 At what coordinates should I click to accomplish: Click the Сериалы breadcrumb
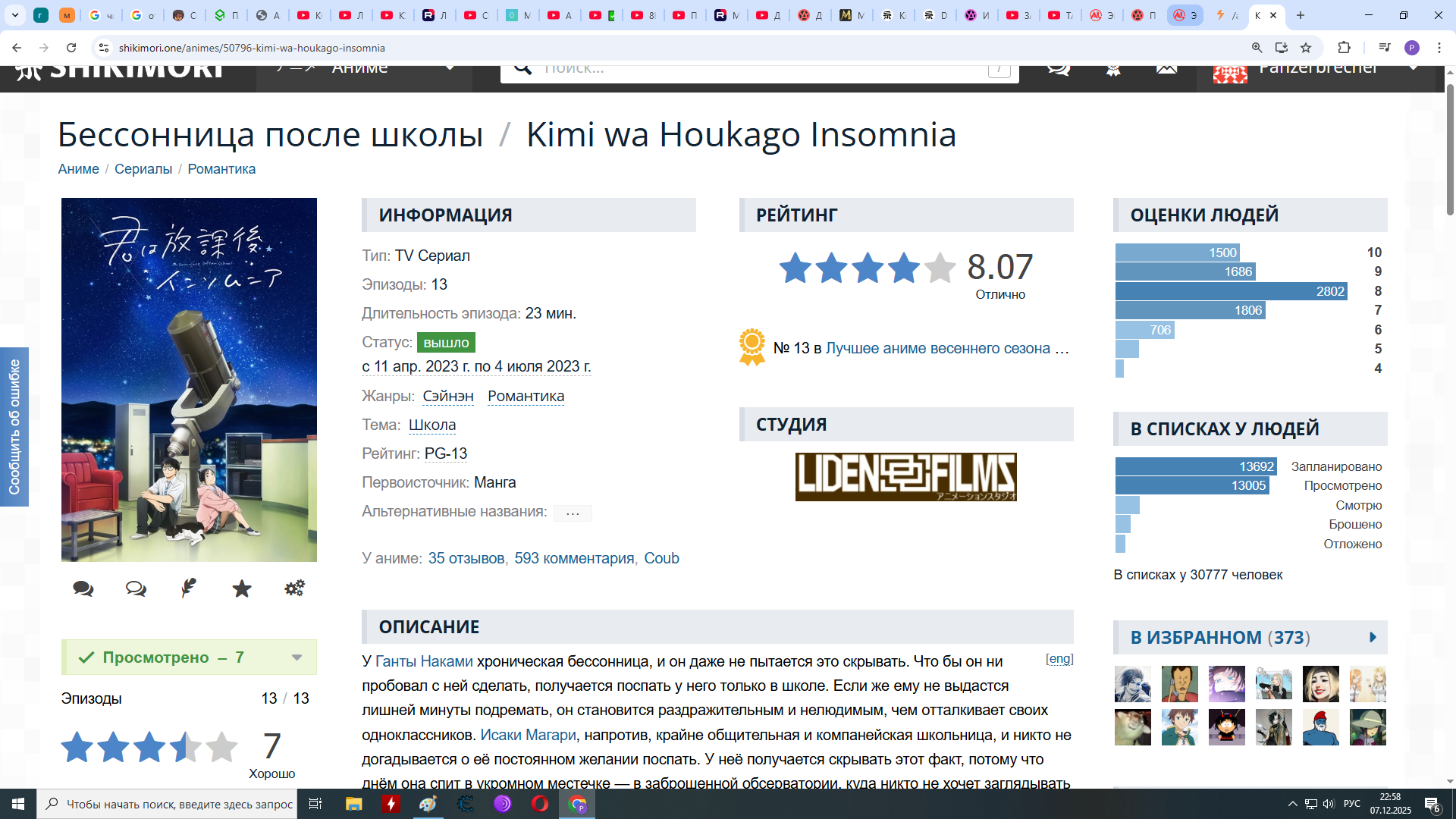143,169
